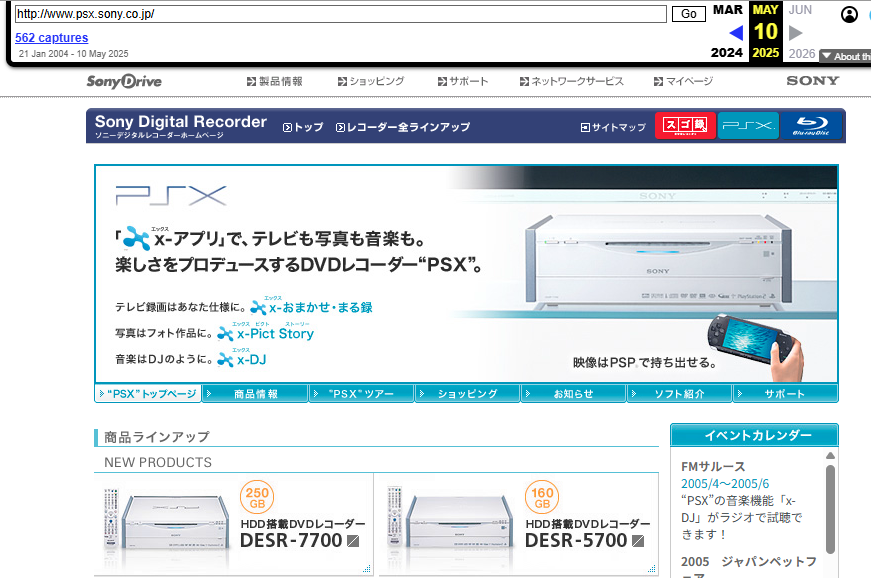Open the Blu-ray Disc brand icon
The image size is (871, 578).
(x=811, y=125)
